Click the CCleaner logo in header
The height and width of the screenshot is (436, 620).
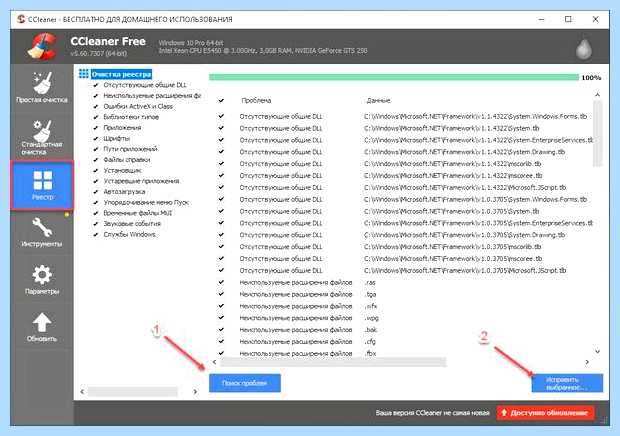pos(42,46)
